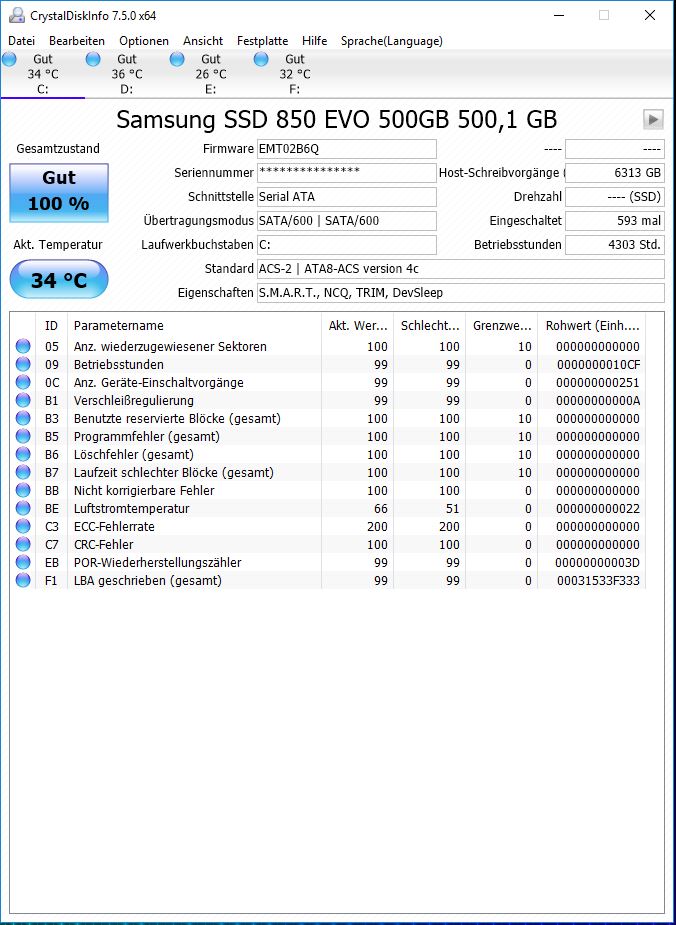676x925 pixels.
Task: Open the Datei menu
Action: pos(21,41)
